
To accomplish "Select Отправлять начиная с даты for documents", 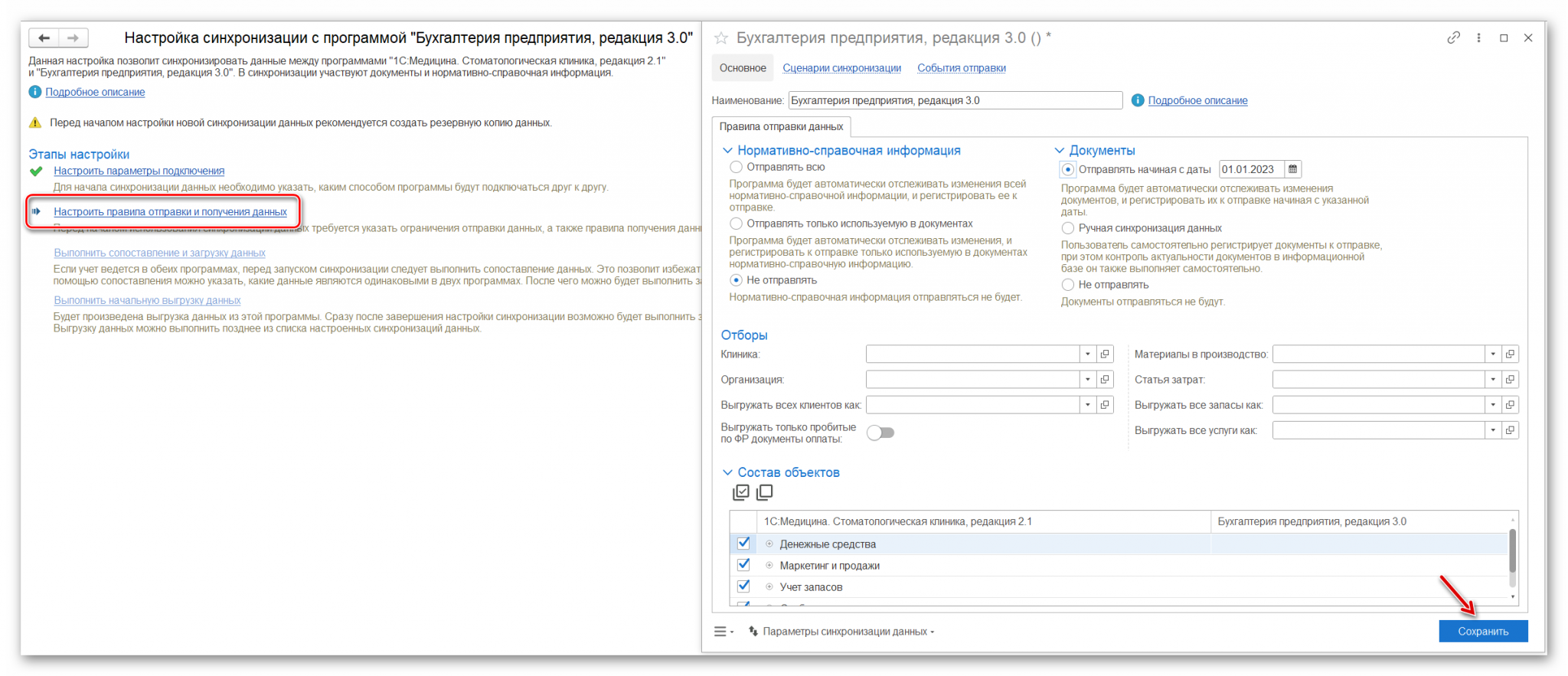I will [1067, 169].
